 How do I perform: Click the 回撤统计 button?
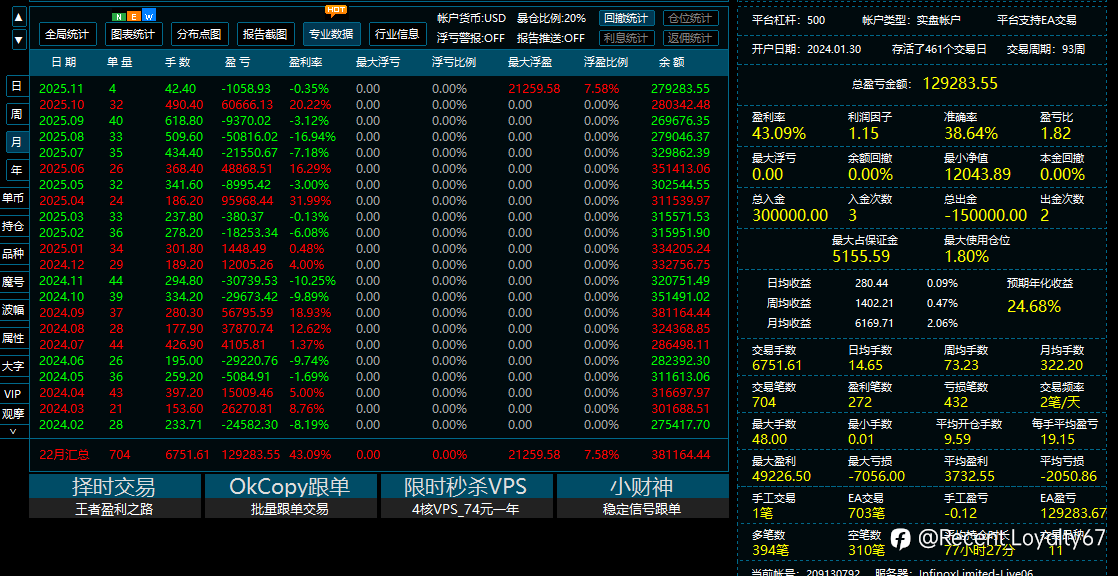pyautogui.click(x=627, y=19)
